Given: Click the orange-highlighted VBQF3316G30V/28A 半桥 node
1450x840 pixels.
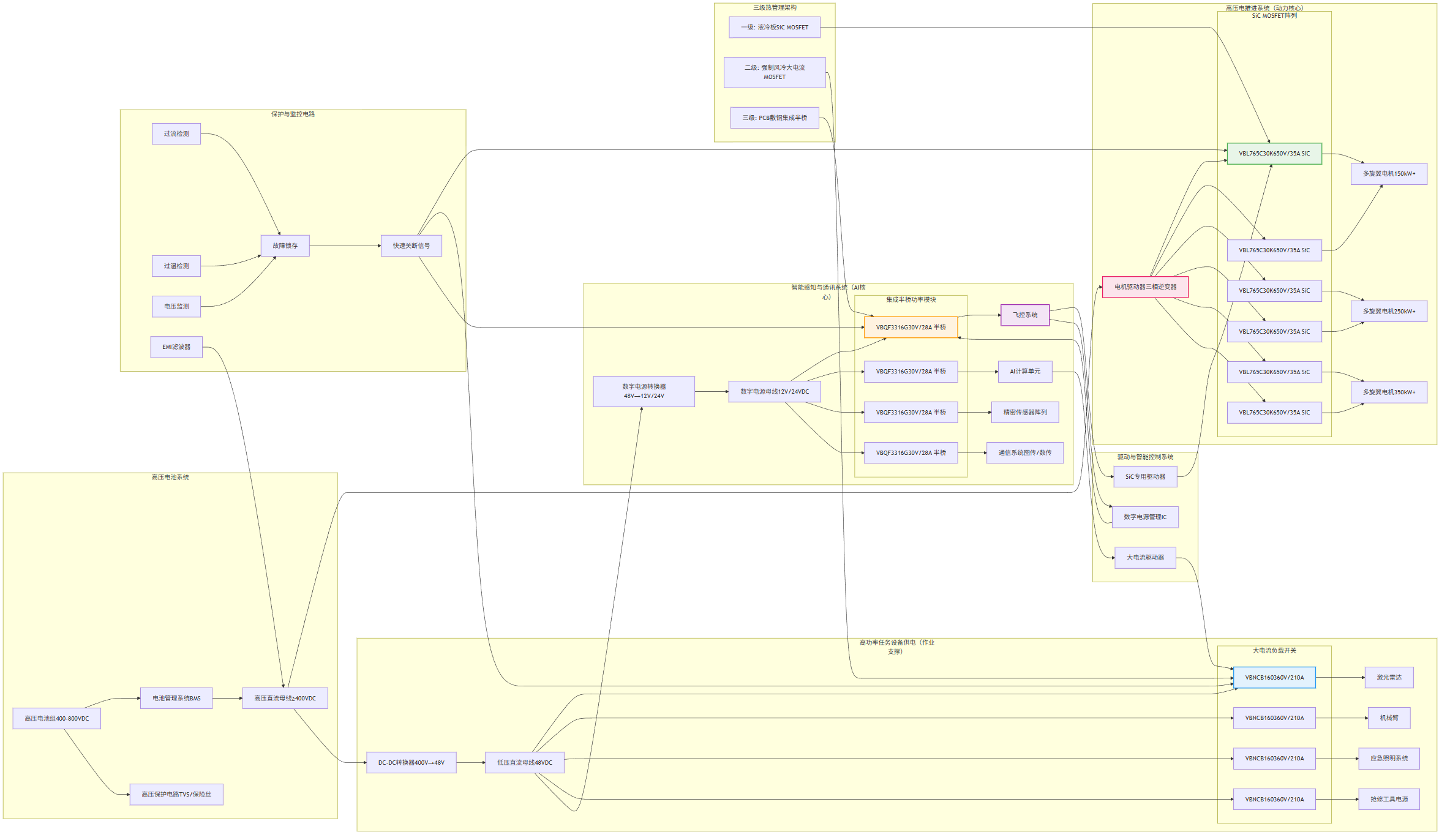Looking at the screenshot, I should point(911,328).
